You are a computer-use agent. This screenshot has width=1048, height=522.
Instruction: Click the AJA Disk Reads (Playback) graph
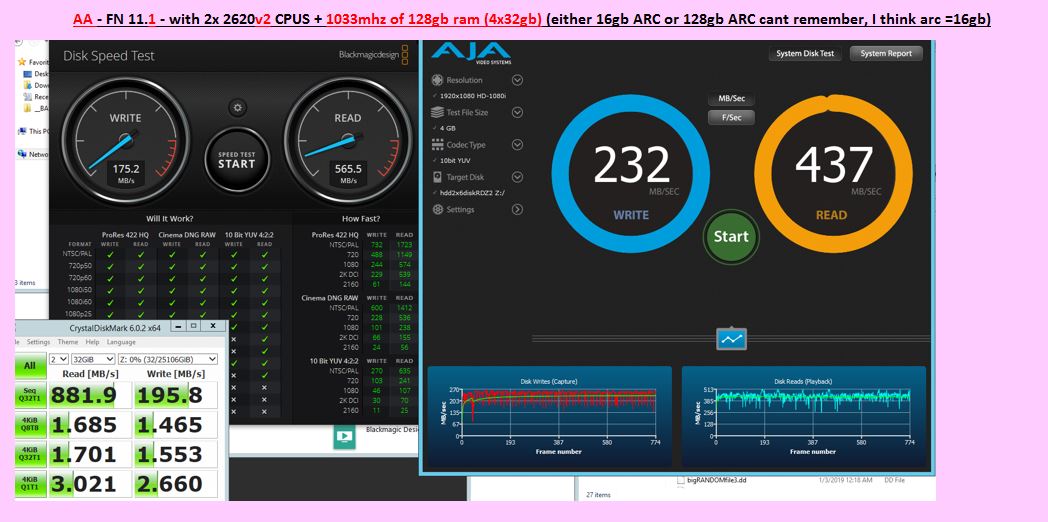tap(804, 416)
